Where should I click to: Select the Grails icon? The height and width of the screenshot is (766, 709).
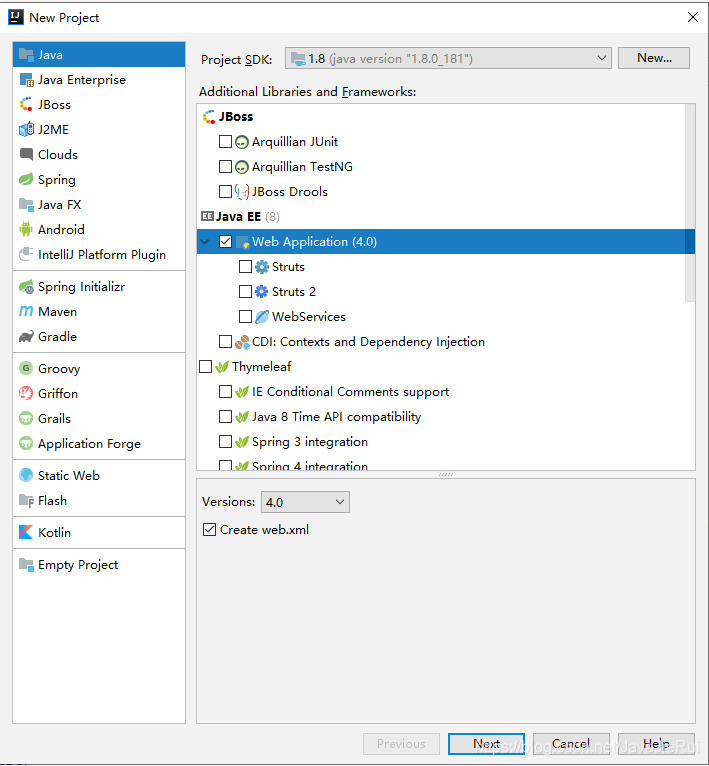tap(26, 418)
